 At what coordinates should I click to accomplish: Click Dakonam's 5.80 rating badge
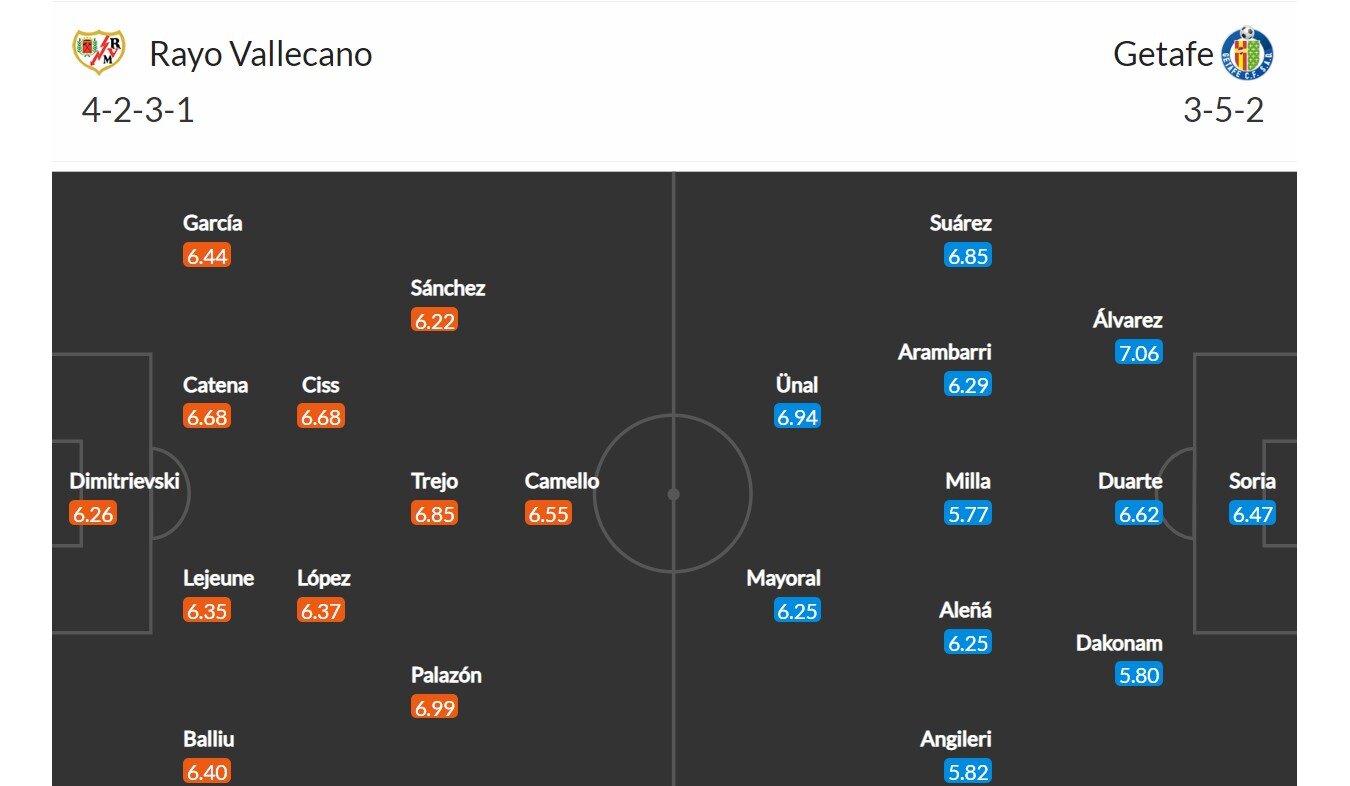click(1139, 675)
